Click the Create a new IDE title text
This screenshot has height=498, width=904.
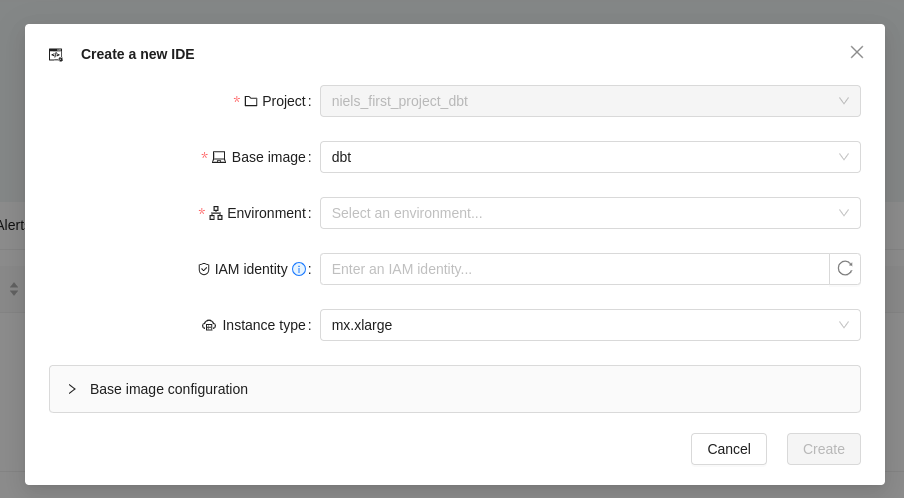click(138, 54)
